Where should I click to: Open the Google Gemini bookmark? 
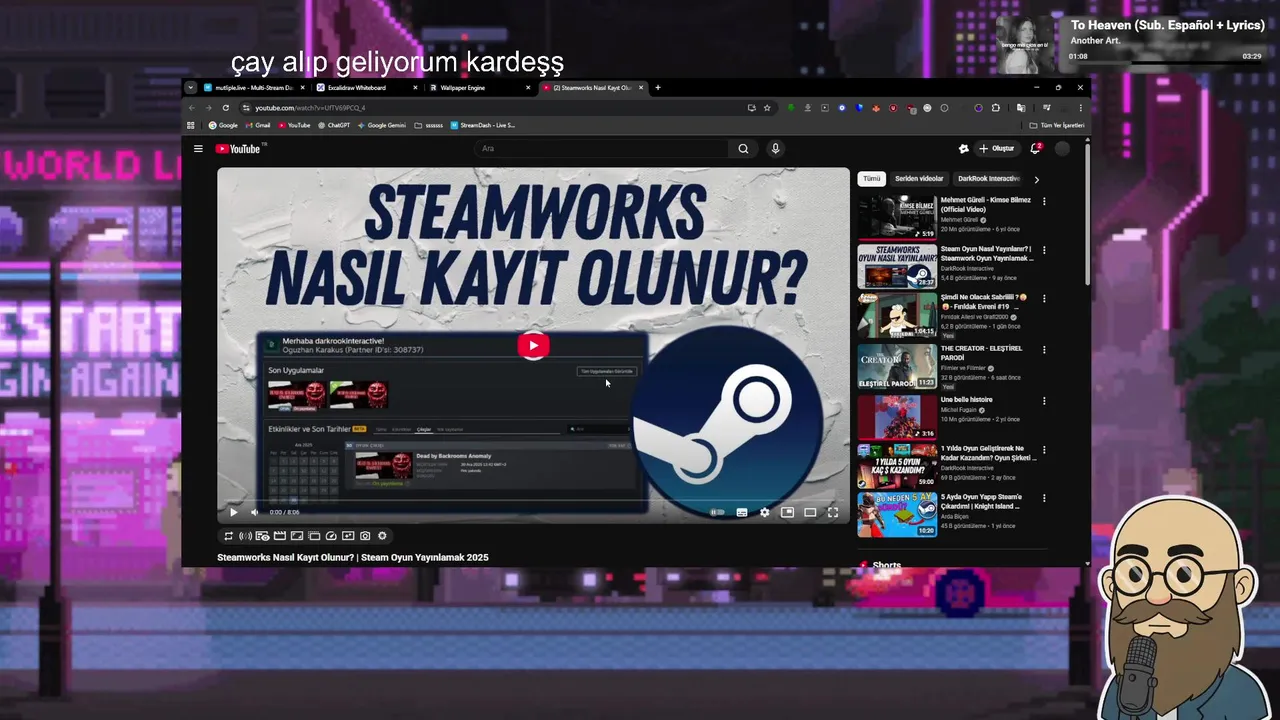[382, 126]
